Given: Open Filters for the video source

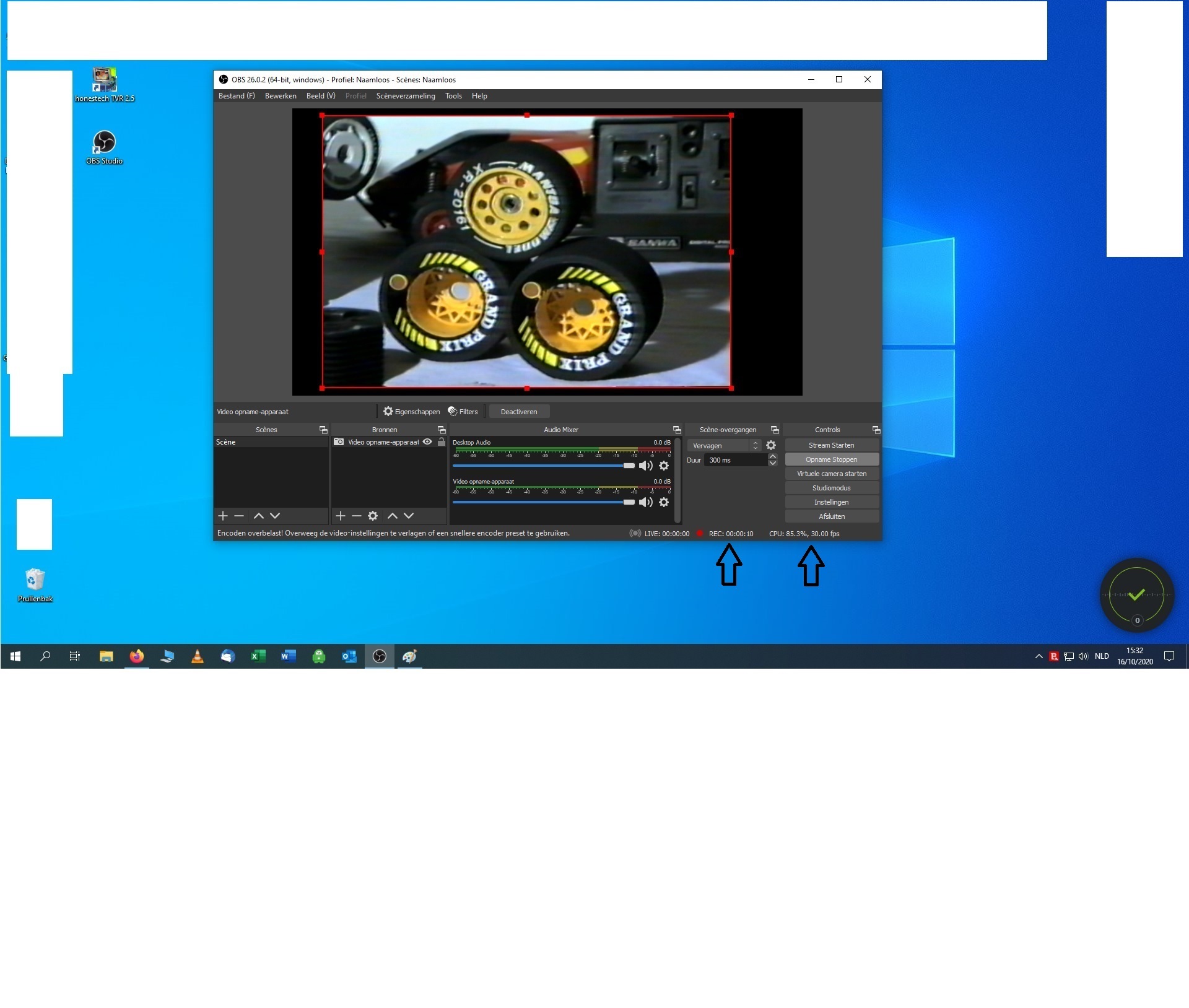Looking at the screenshot, I should [x=463, y=412].
